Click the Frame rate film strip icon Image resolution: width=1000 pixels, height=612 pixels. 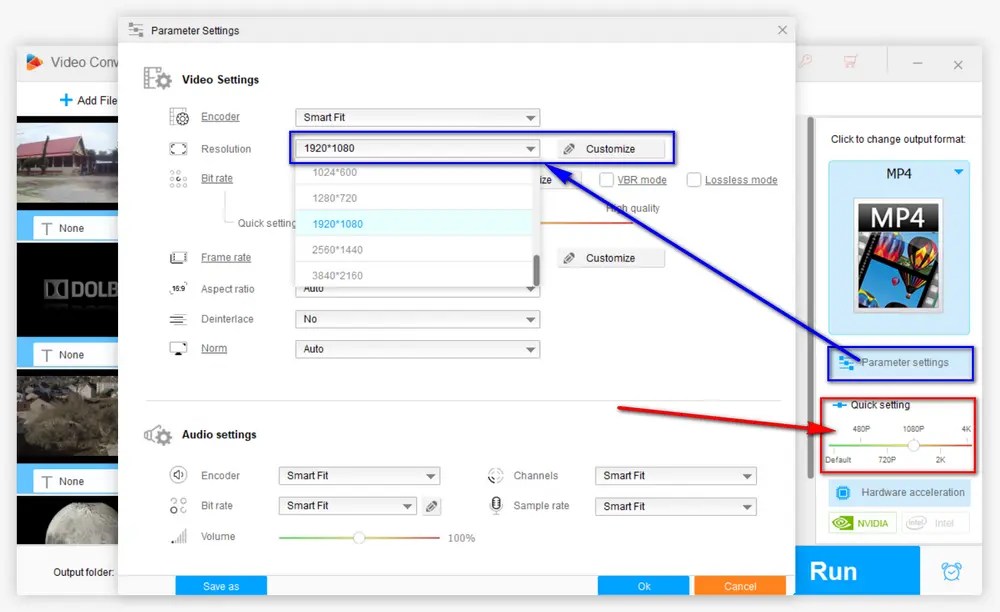(x=178, y=257)
